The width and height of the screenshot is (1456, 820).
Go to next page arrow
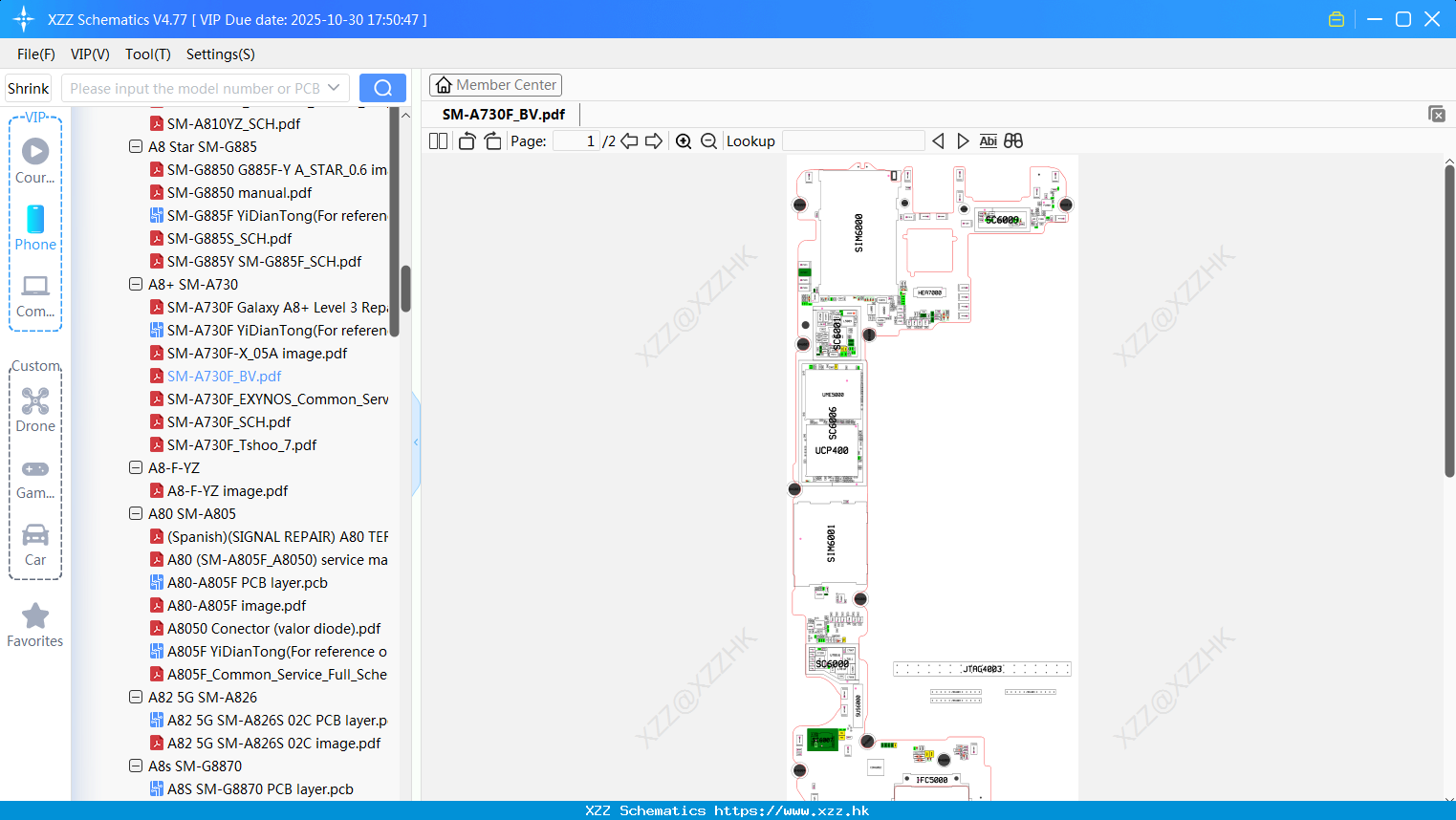click(654, 140)
